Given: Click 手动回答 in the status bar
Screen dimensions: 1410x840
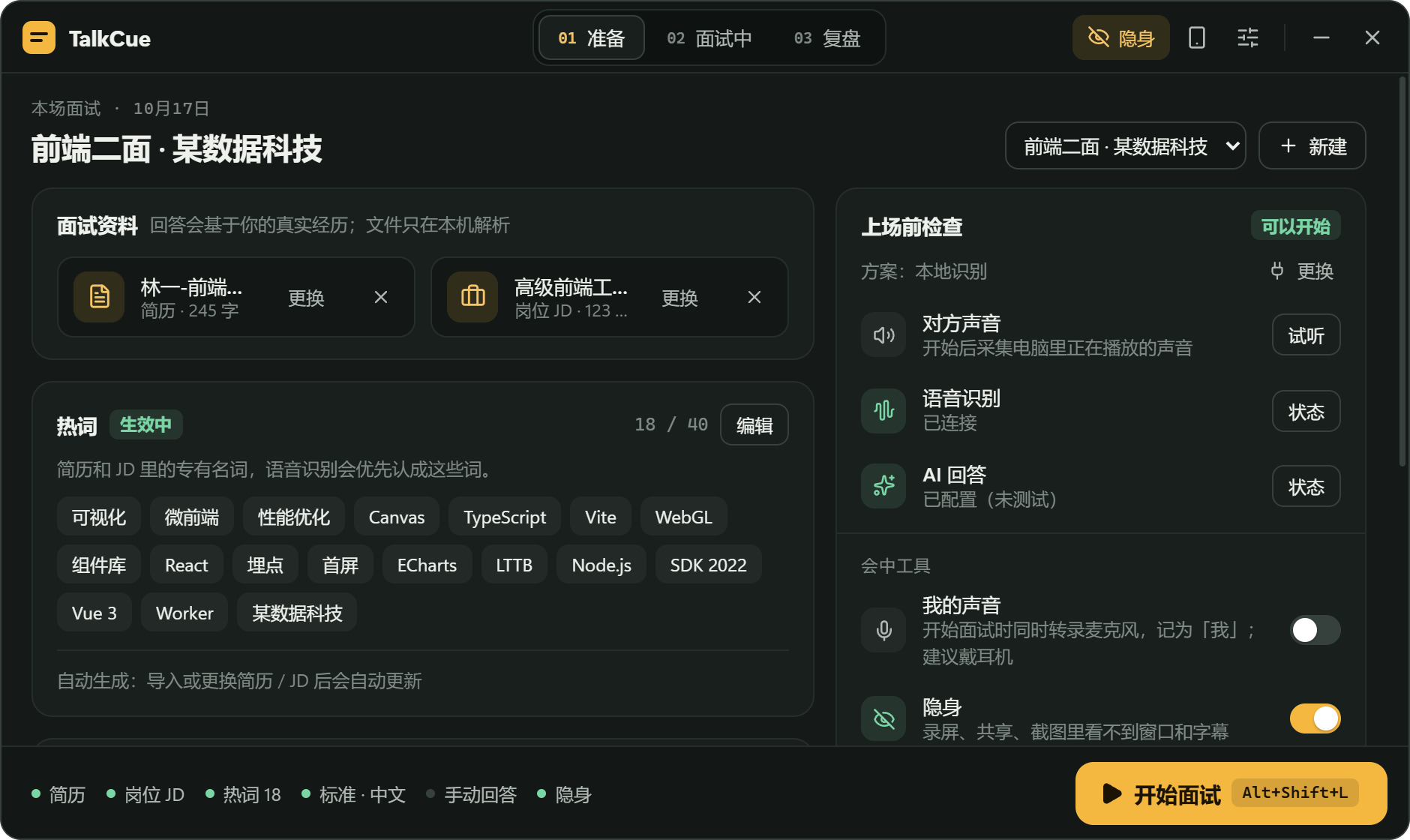Looking at the screenshot, I should 472,794.
